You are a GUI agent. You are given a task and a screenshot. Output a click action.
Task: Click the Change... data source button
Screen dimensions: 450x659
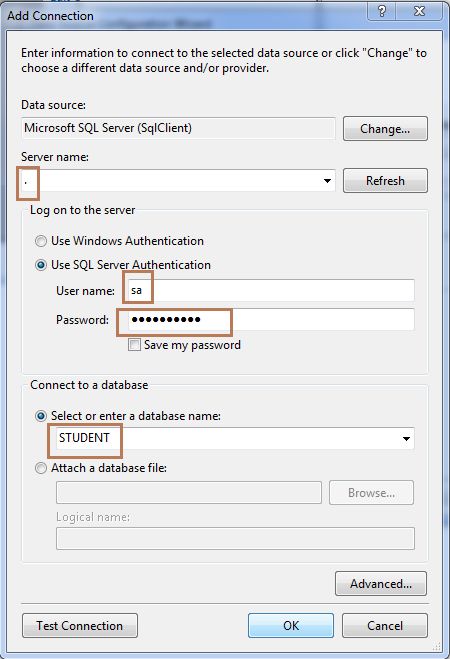click(x=385, y=129)
